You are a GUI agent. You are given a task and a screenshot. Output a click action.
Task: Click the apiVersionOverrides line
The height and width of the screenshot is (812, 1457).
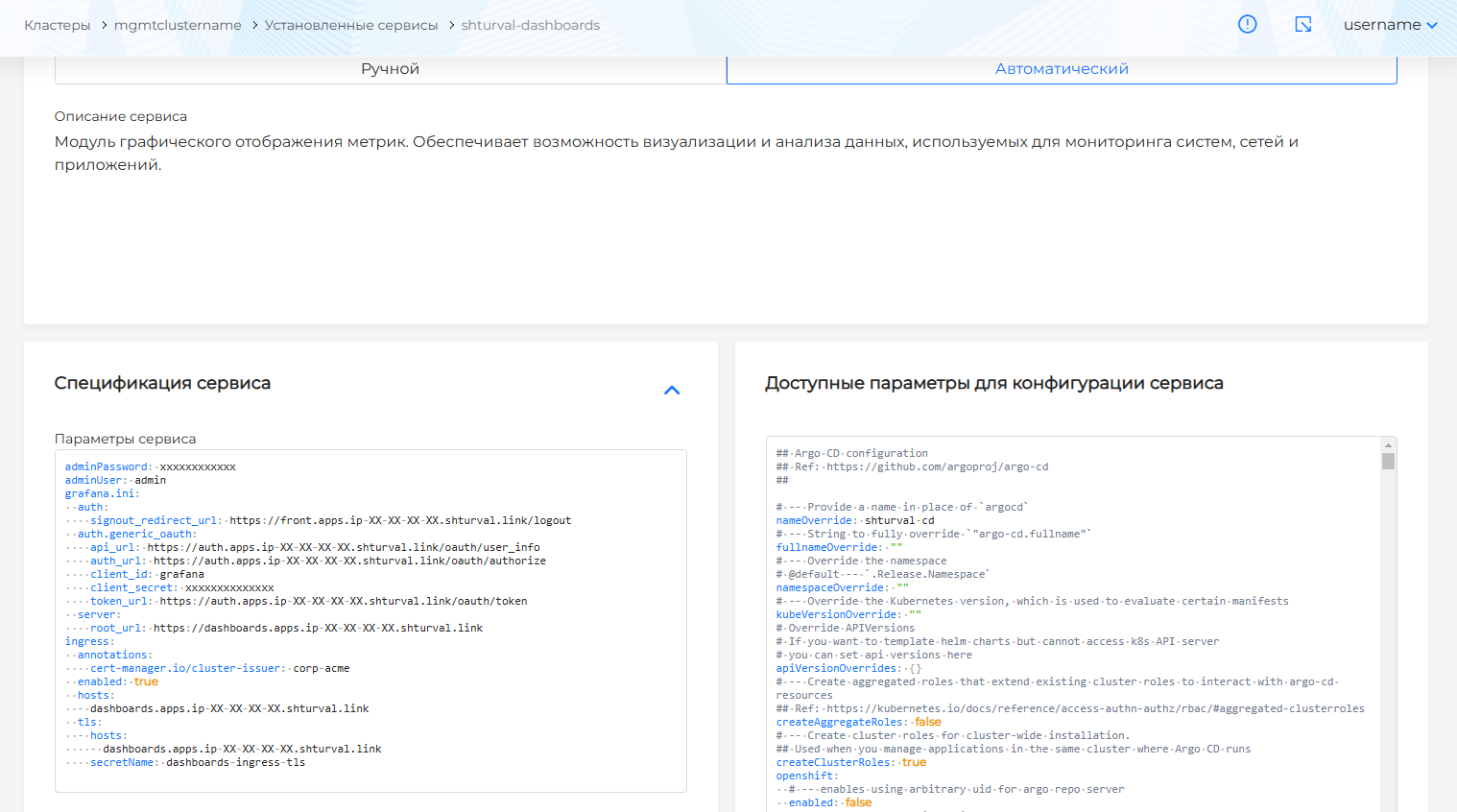[849, 668]
